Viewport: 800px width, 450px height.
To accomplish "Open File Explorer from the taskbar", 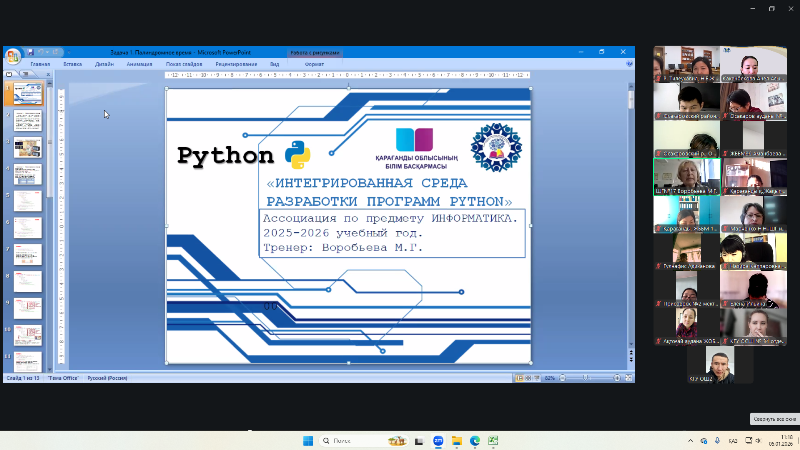I will 456,440.
